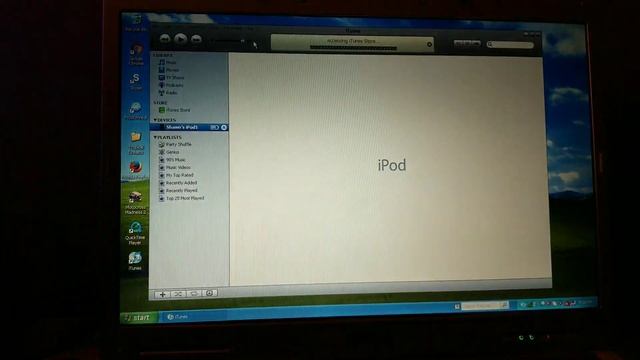
Task: Open the QuickTime Player desktop shortcut
Action: [135, 233]
